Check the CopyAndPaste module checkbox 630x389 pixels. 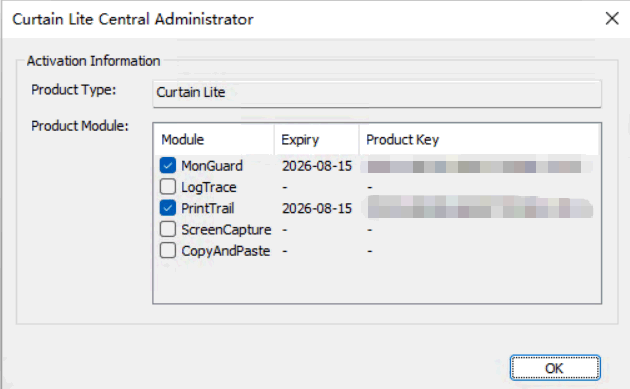[168, 250]
